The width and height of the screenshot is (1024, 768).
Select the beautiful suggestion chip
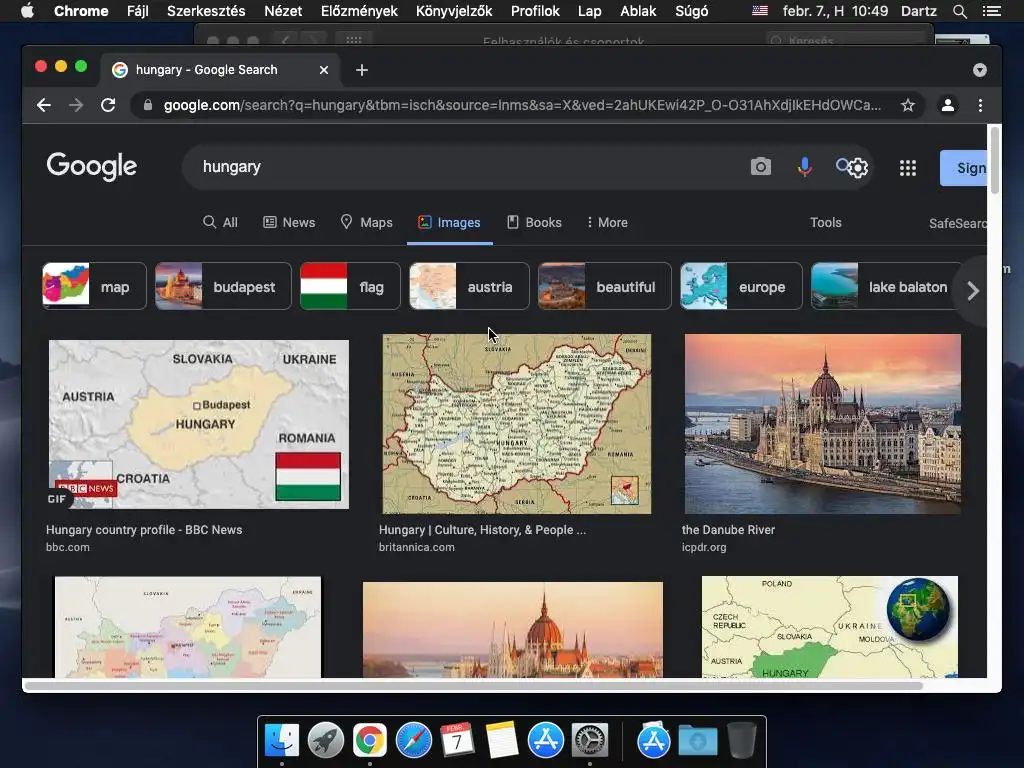click(604, 286)
